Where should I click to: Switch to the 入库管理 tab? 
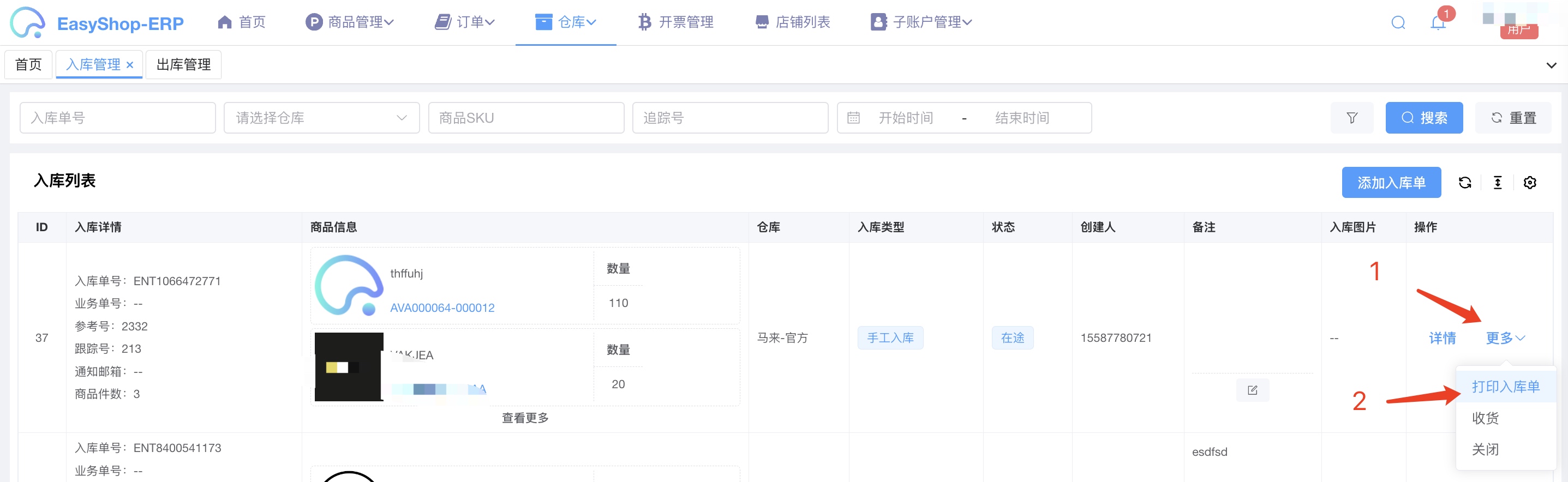[x=93, y=64]
